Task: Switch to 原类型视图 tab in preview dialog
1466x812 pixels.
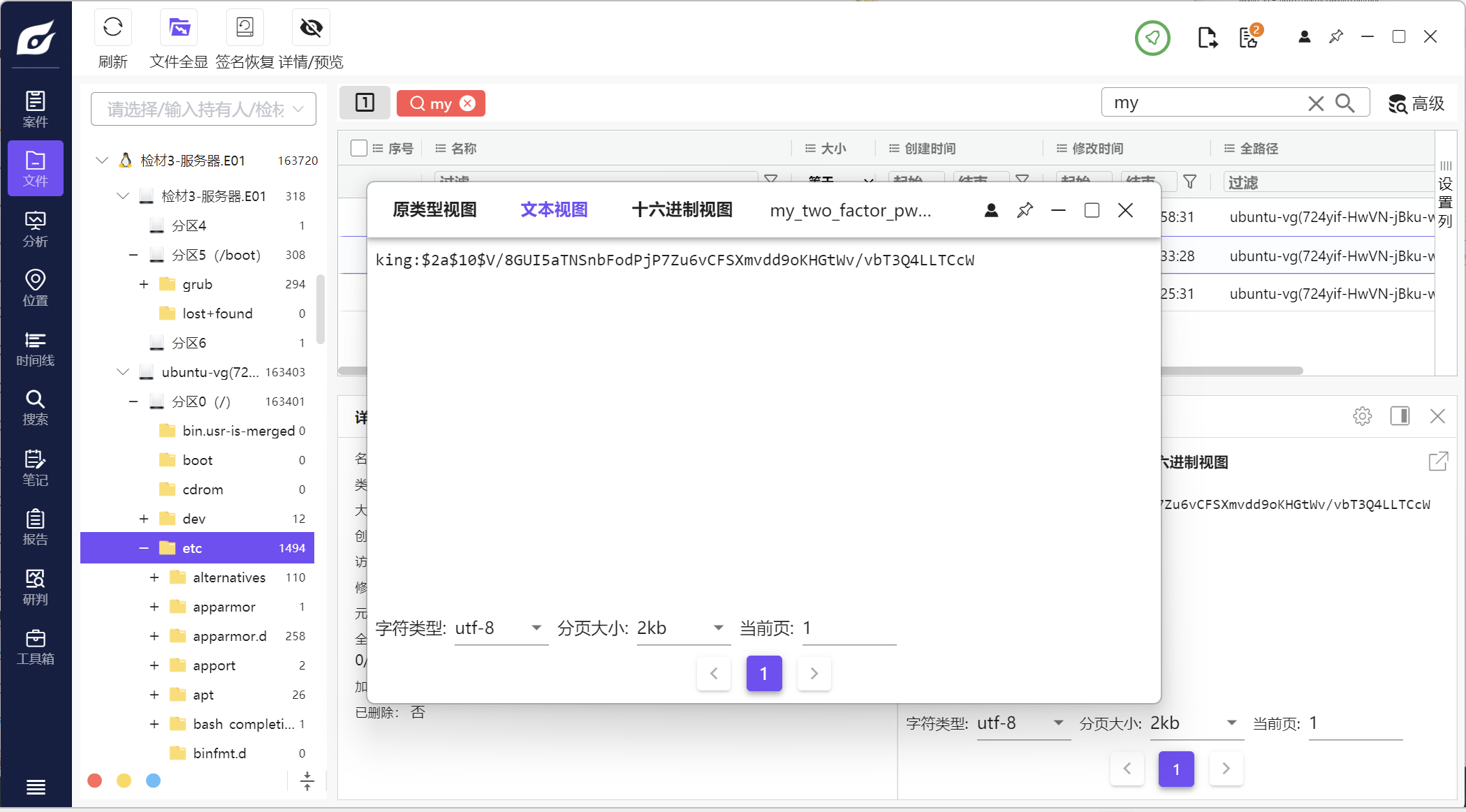Action: pos(434,210)
